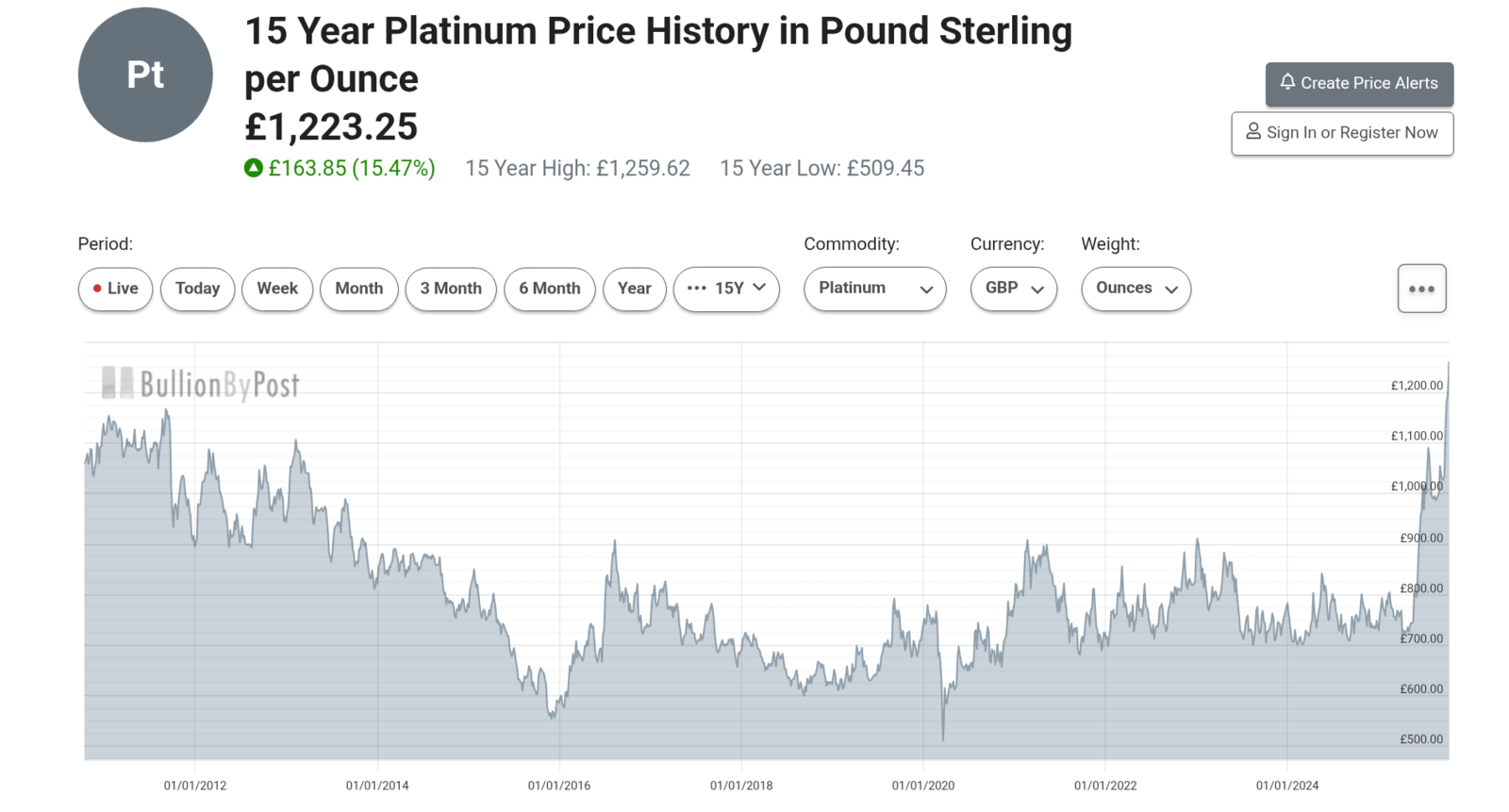Click the red Live indicator dot
Image resolution: width=1509 pixels, height=812 pixels.
(97, 289)
